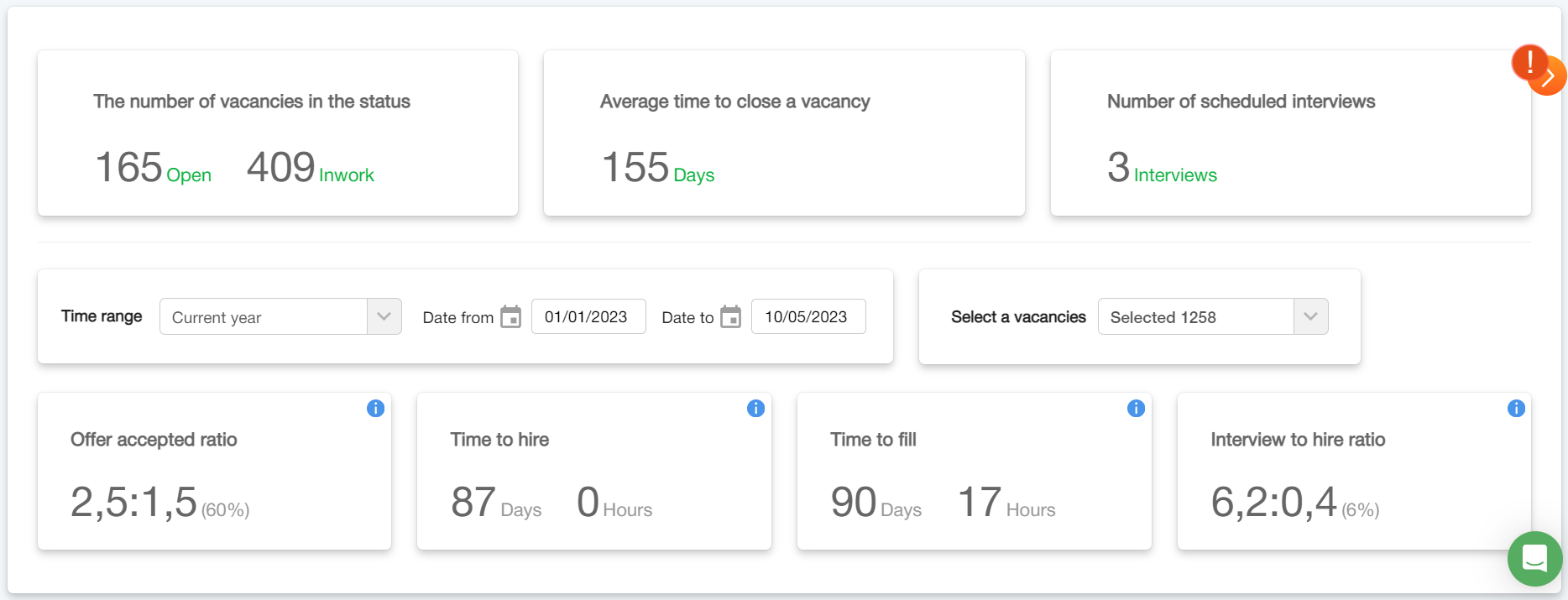Click info icon on Offer accepted ratio card
This screenshot has height=600, width=1568.
375,409
